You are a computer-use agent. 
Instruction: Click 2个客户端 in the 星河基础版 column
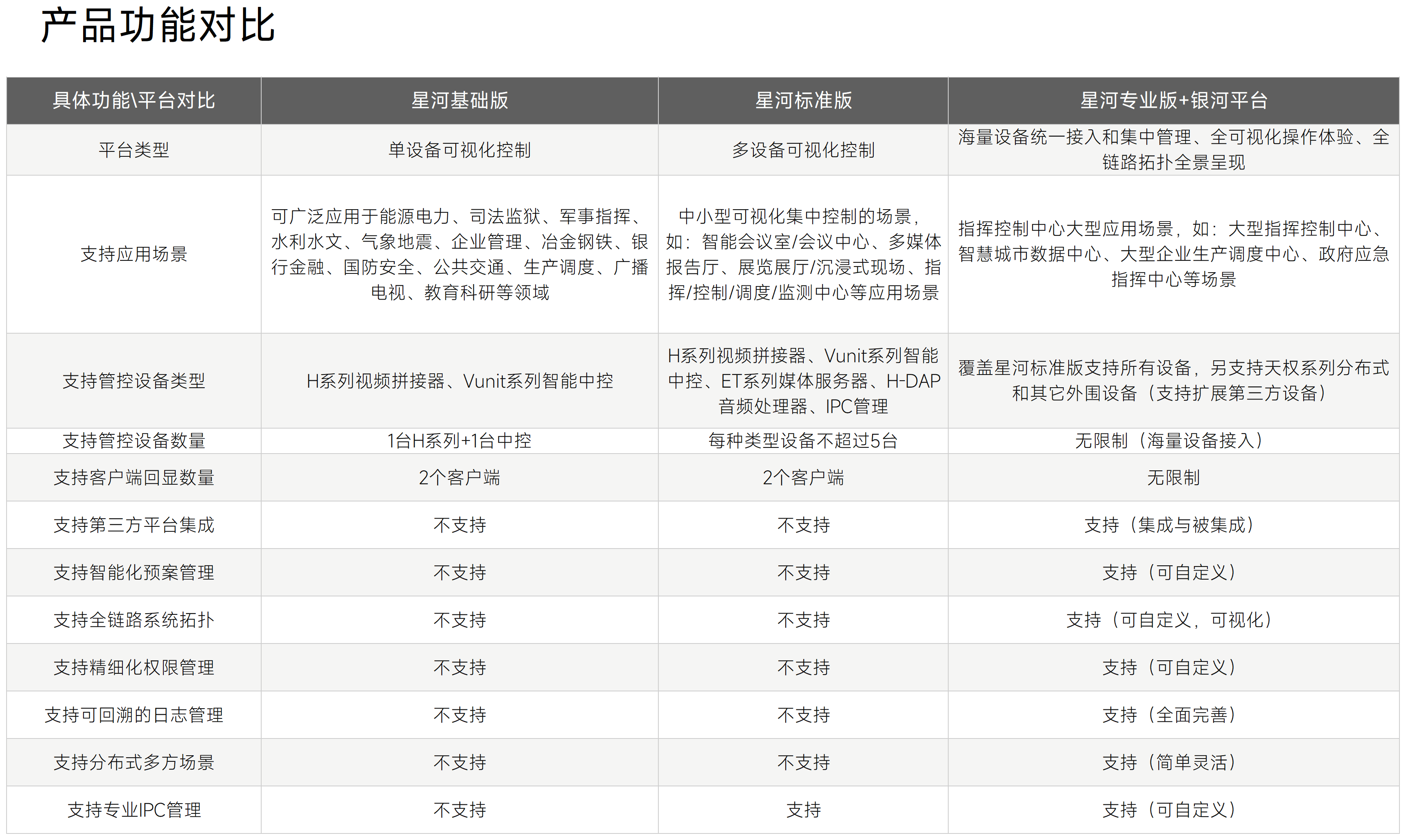(x=460, y=478)
